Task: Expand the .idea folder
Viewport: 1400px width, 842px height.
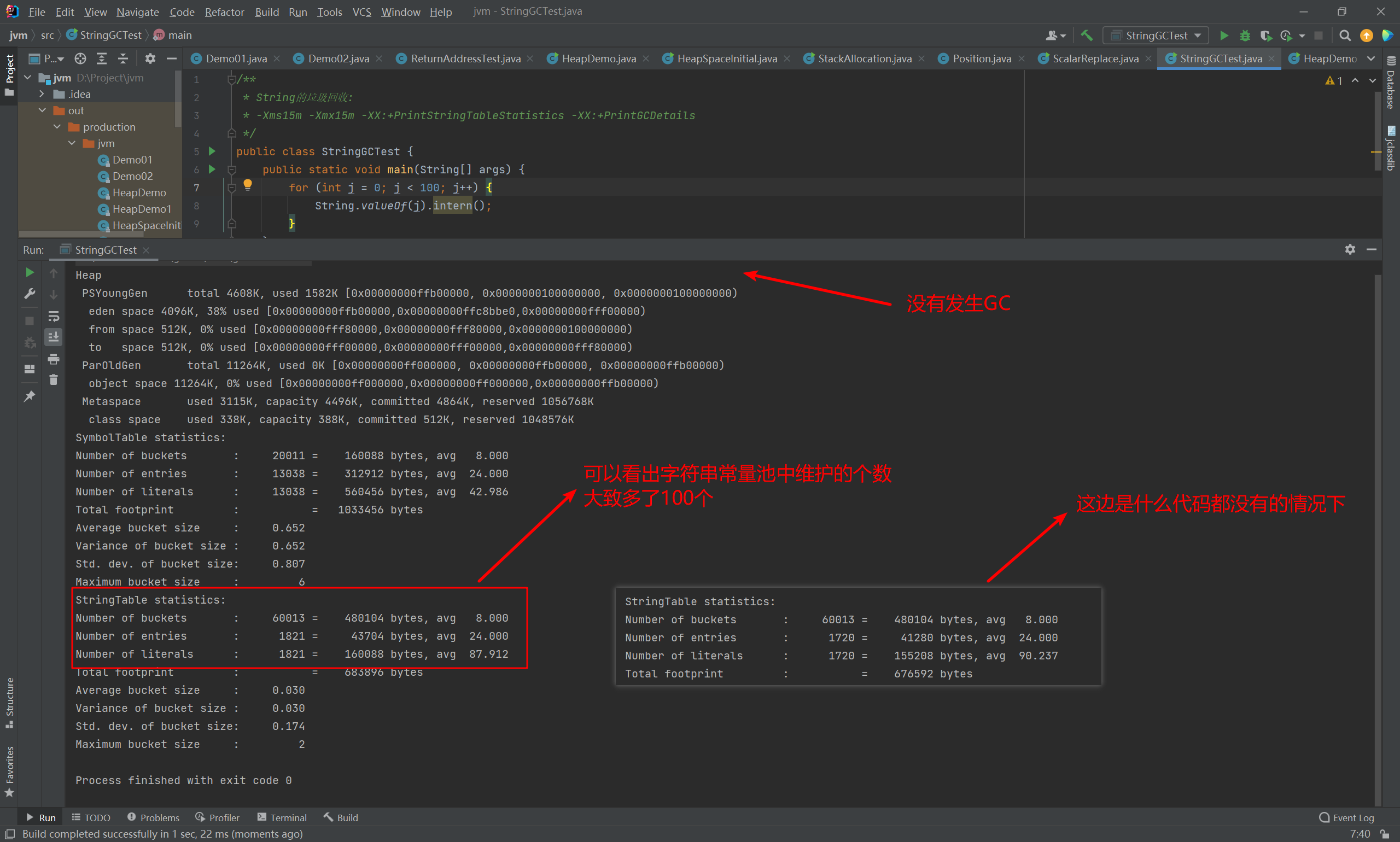Action: coord(42,94)
